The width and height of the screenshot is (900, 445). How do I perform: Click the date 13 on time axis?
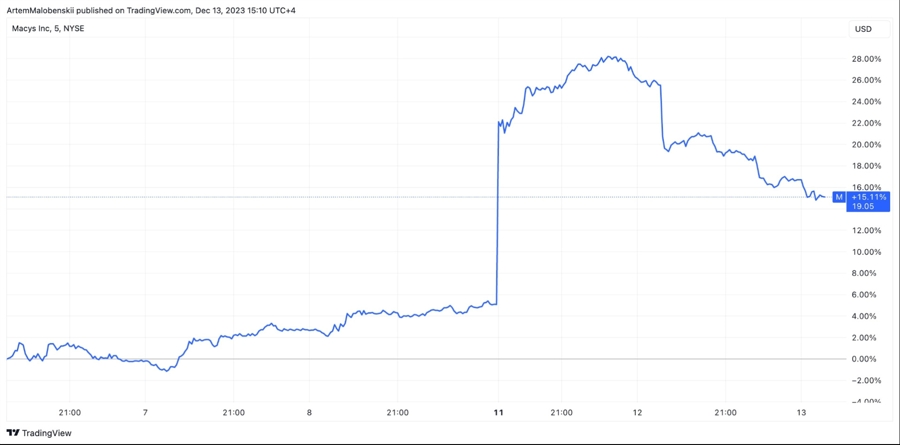[801, 412]
